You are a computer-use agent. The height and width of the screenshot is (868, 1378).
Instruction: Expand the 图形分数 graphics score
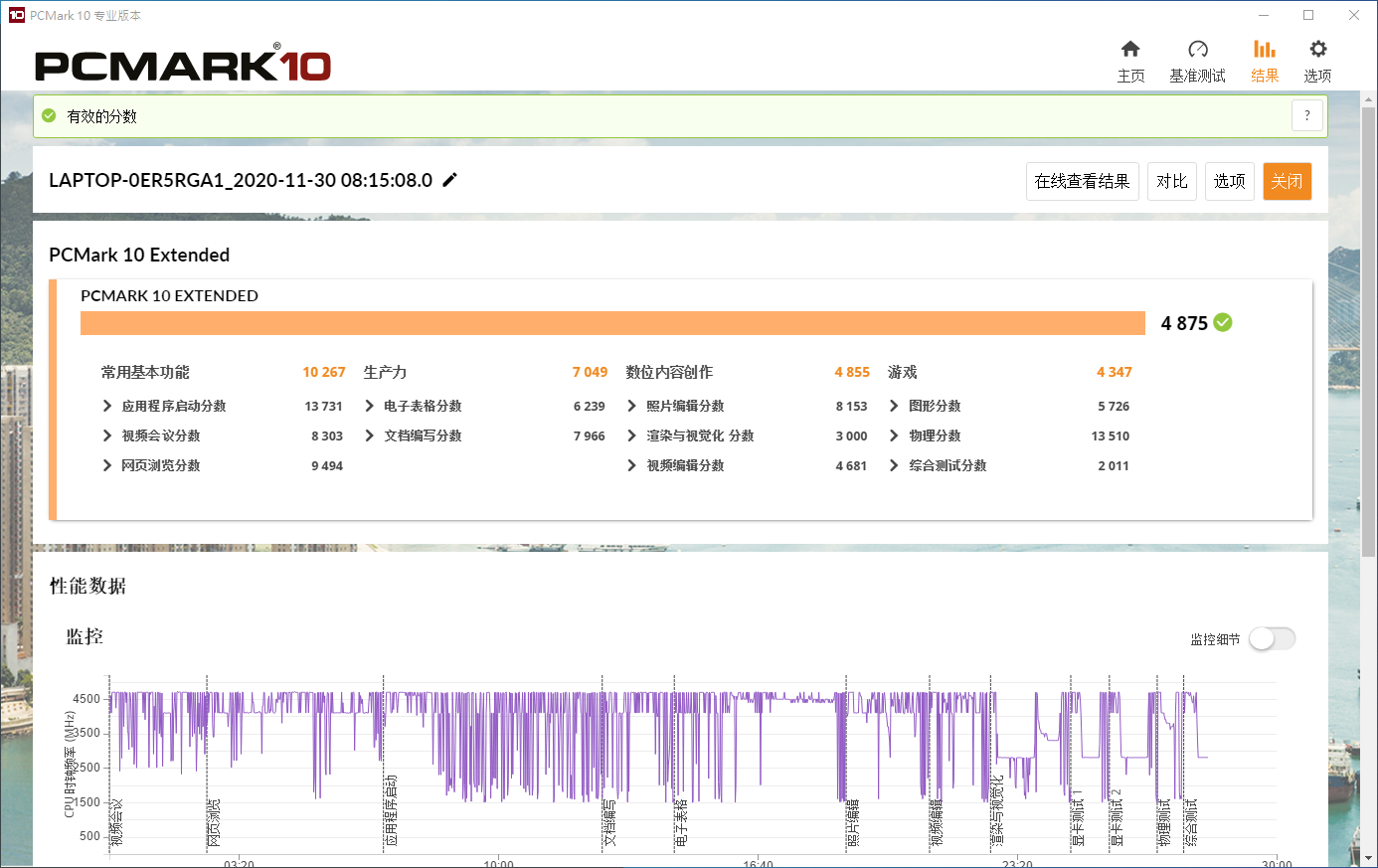pos(895,406)
